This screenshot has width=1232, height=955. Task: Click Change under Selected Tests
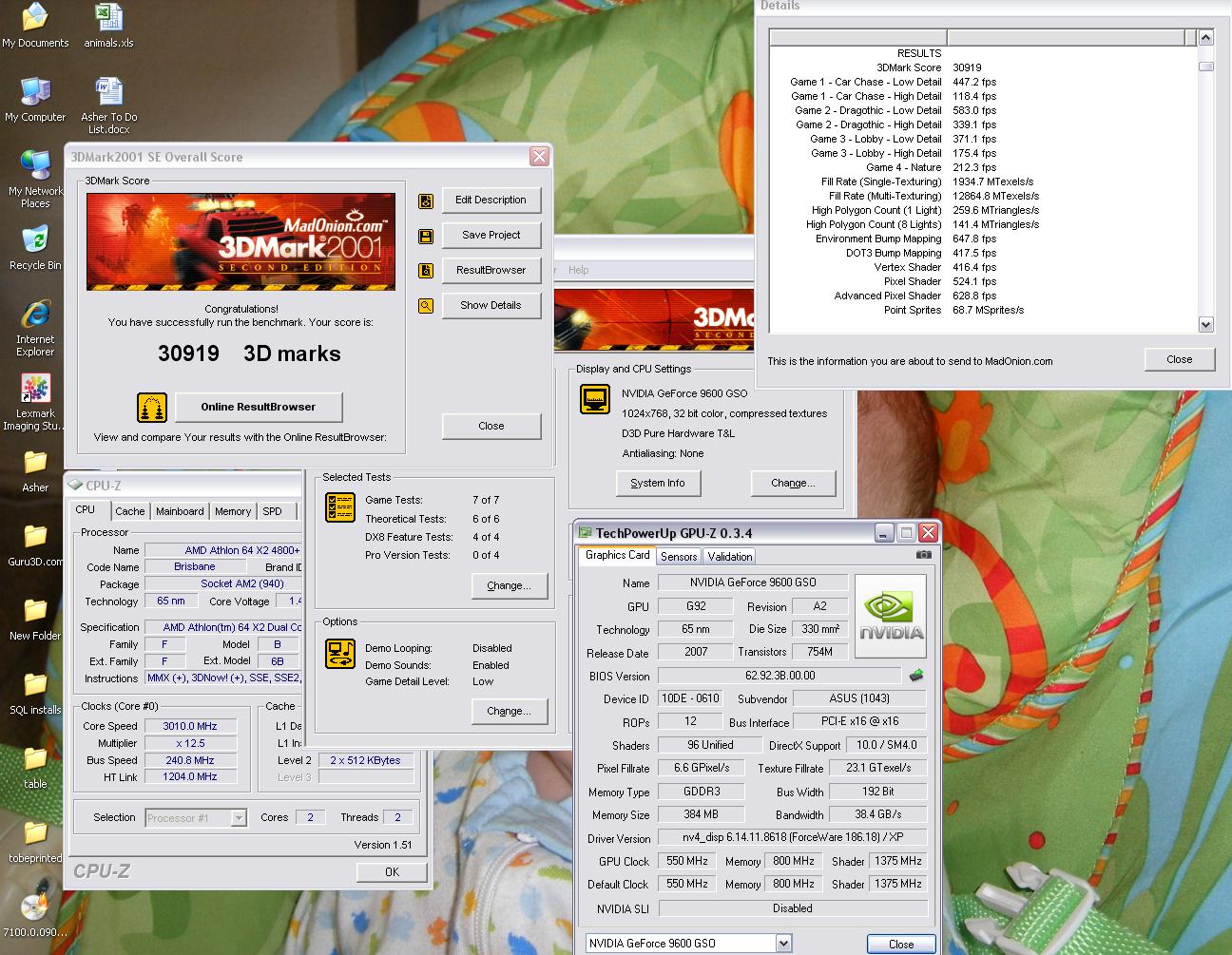[510, 586]
